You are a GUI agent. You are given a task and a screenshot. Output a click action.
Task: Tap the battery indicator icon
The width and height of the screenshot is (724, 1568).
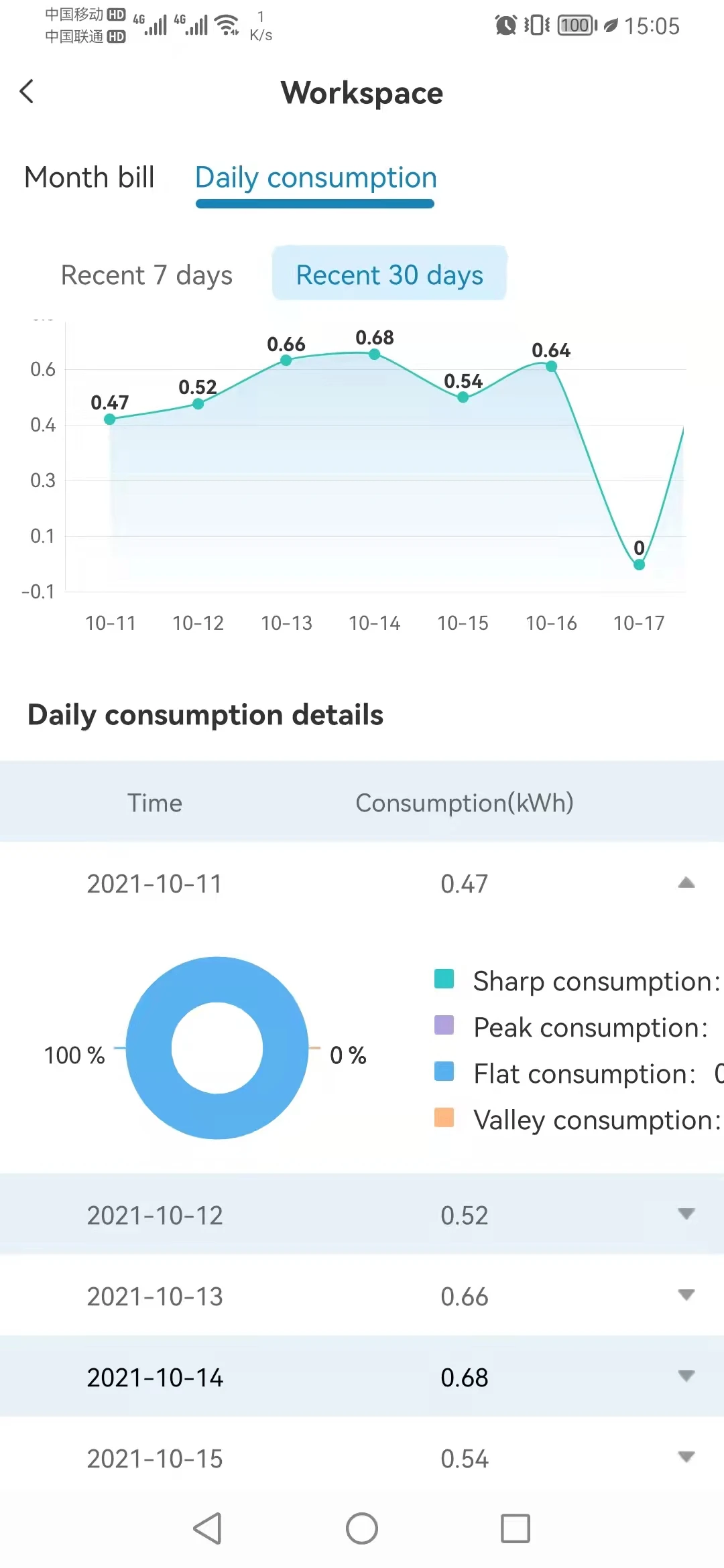[x=577, y=25]
